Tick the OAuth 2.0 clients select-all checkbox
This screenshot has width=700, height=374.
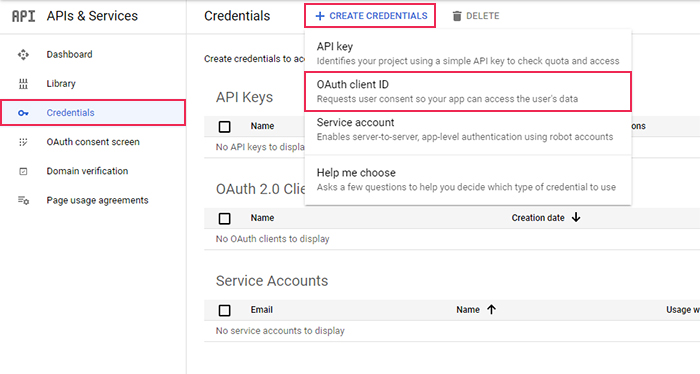tap(225, 219)
